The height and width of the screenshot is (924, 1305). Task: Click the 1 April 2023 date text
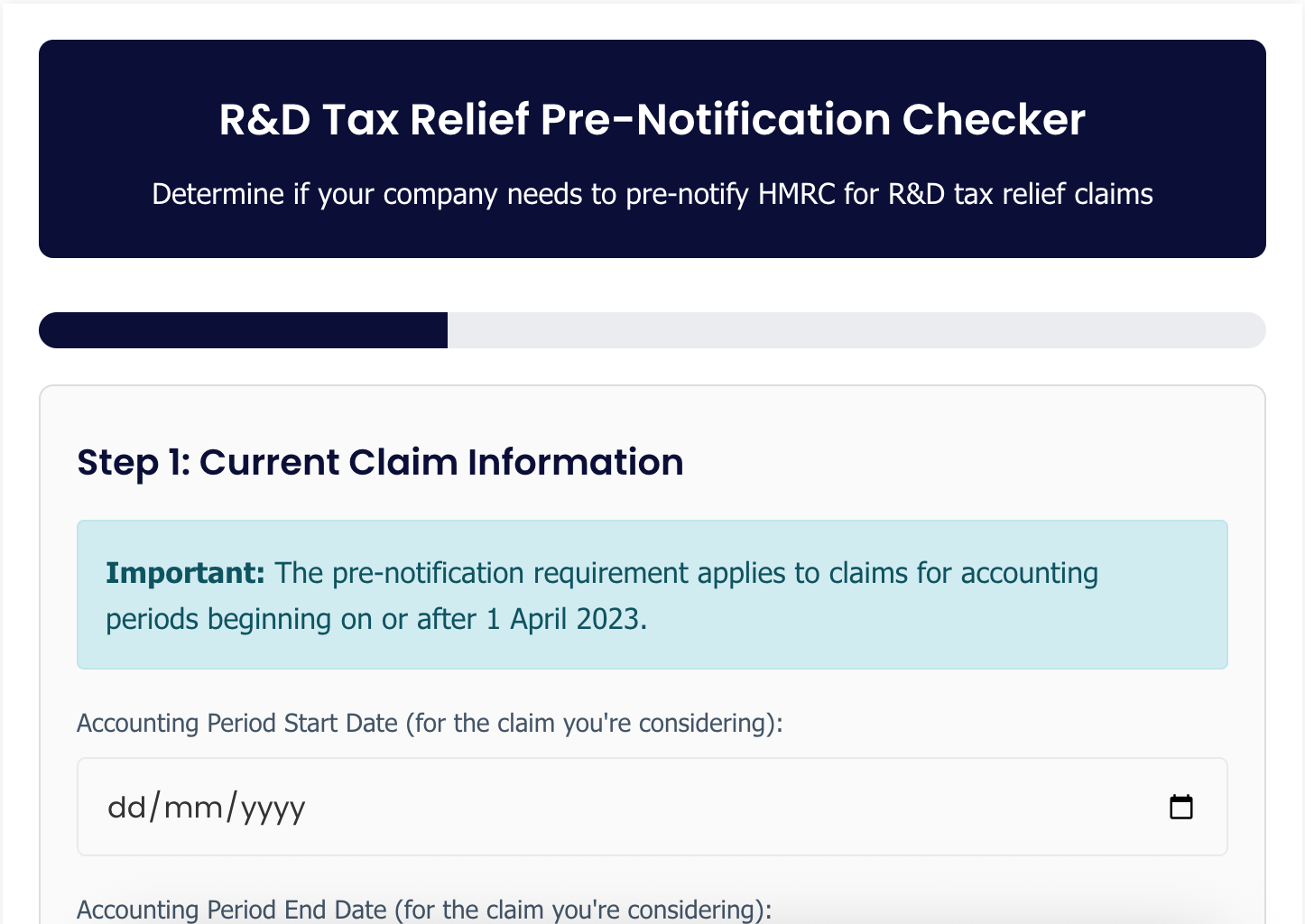pos(567,619)
